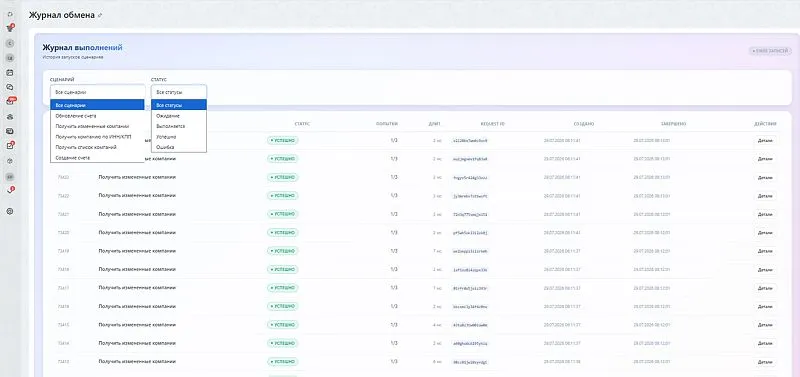Open Детали for row 73415
800x377 pixels.
click(x=765, y=325)
